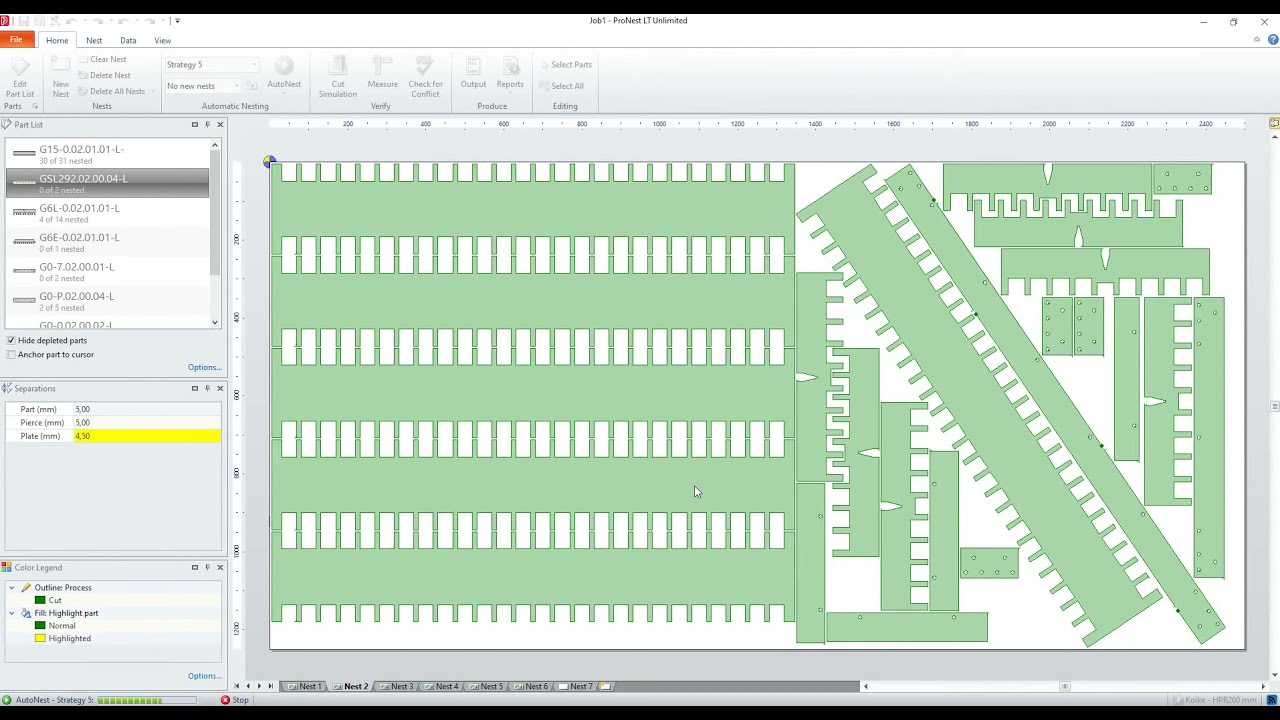Close the Separations panel
Screen dimensions: 1280x720
click(220, 388)
